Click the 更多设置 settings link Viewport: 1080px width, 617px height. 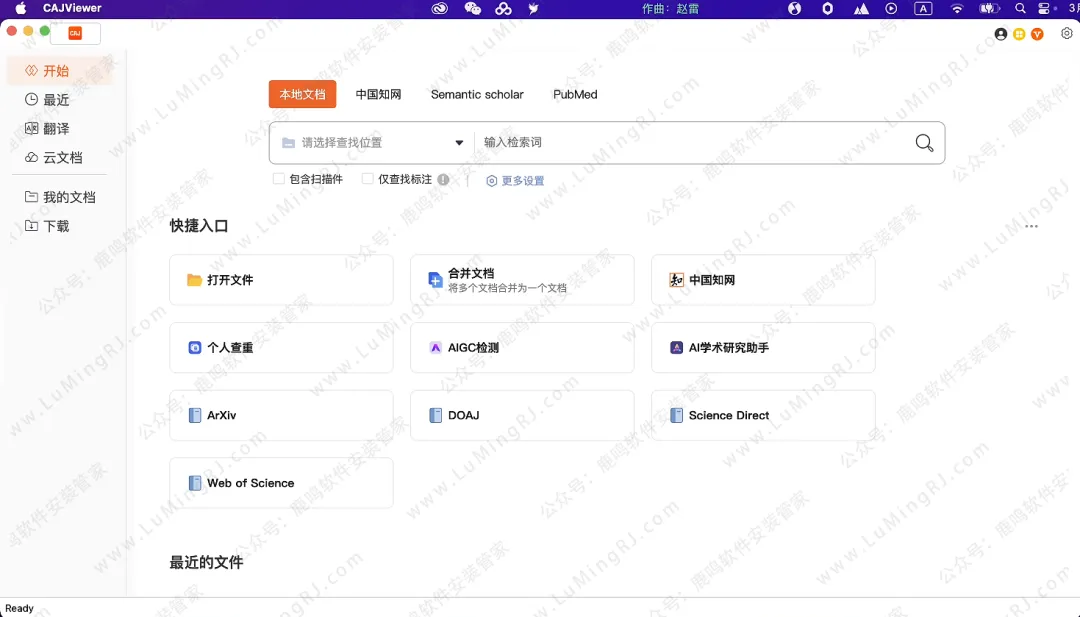521,181
